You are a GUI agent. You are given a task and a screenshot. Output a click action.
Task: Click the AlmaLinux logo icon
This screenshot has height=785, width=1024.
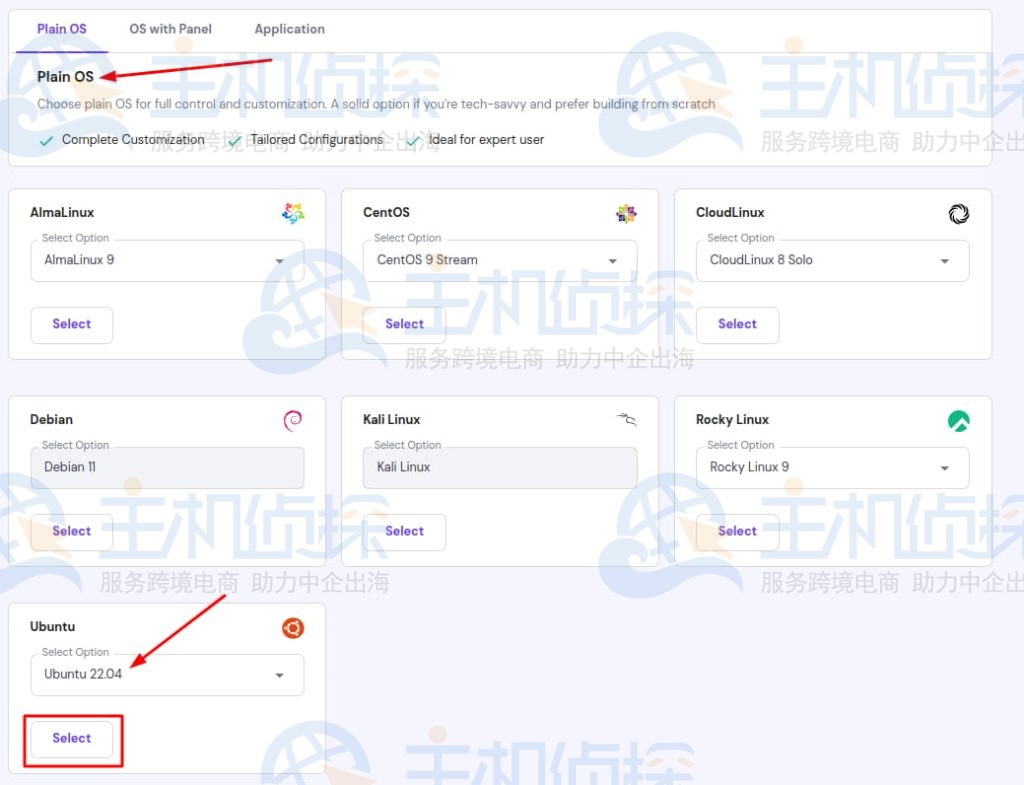(292, 212)
